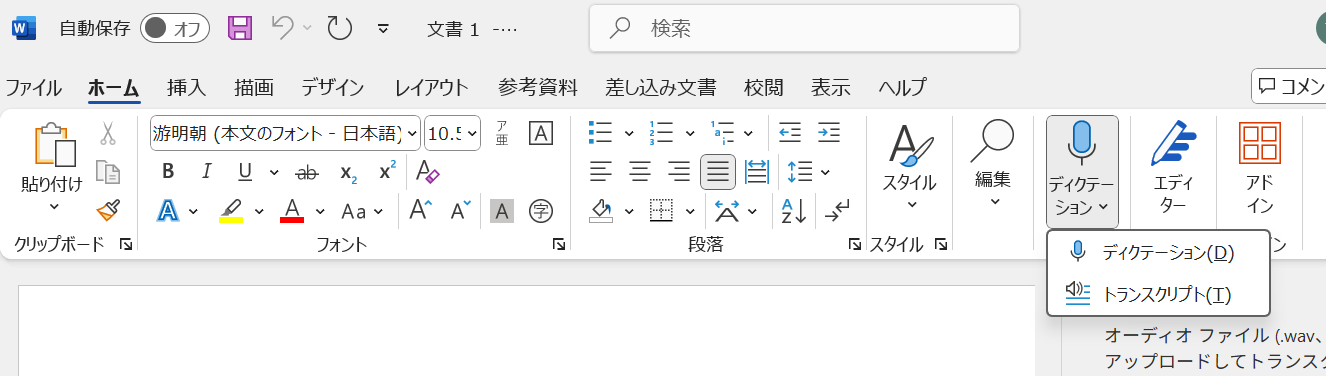Click the enclosed character 字 icon

coord(541,211)
